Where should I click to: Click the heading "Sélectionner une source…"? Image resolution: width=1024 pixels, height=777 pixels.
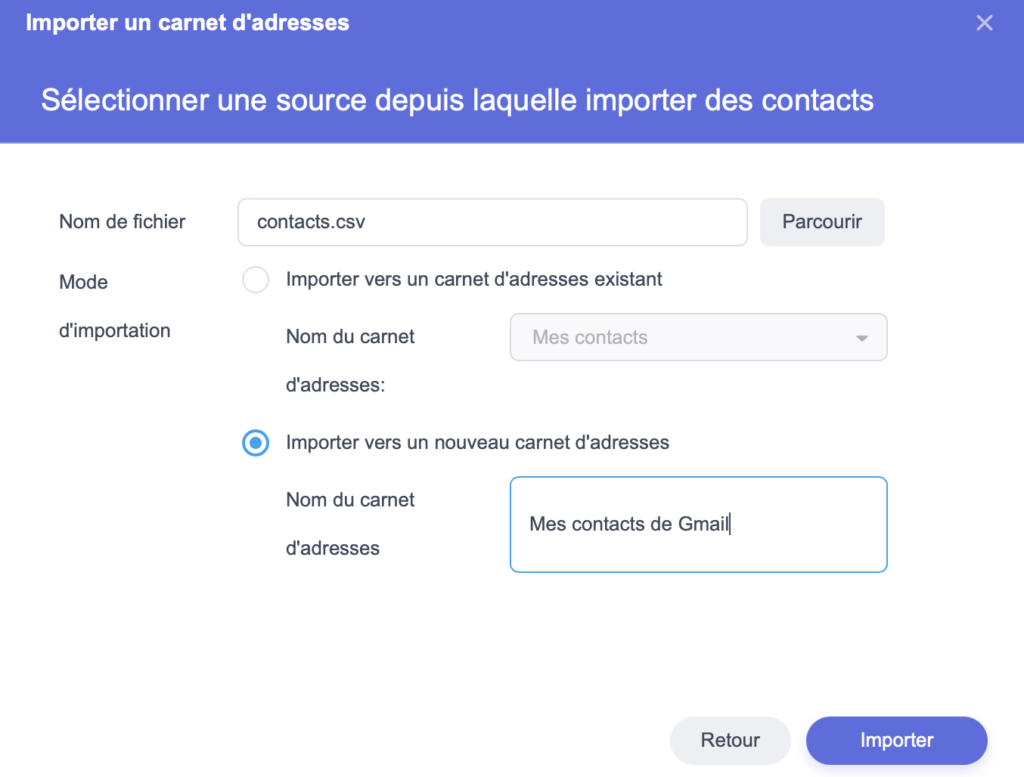tap(457, 100)
